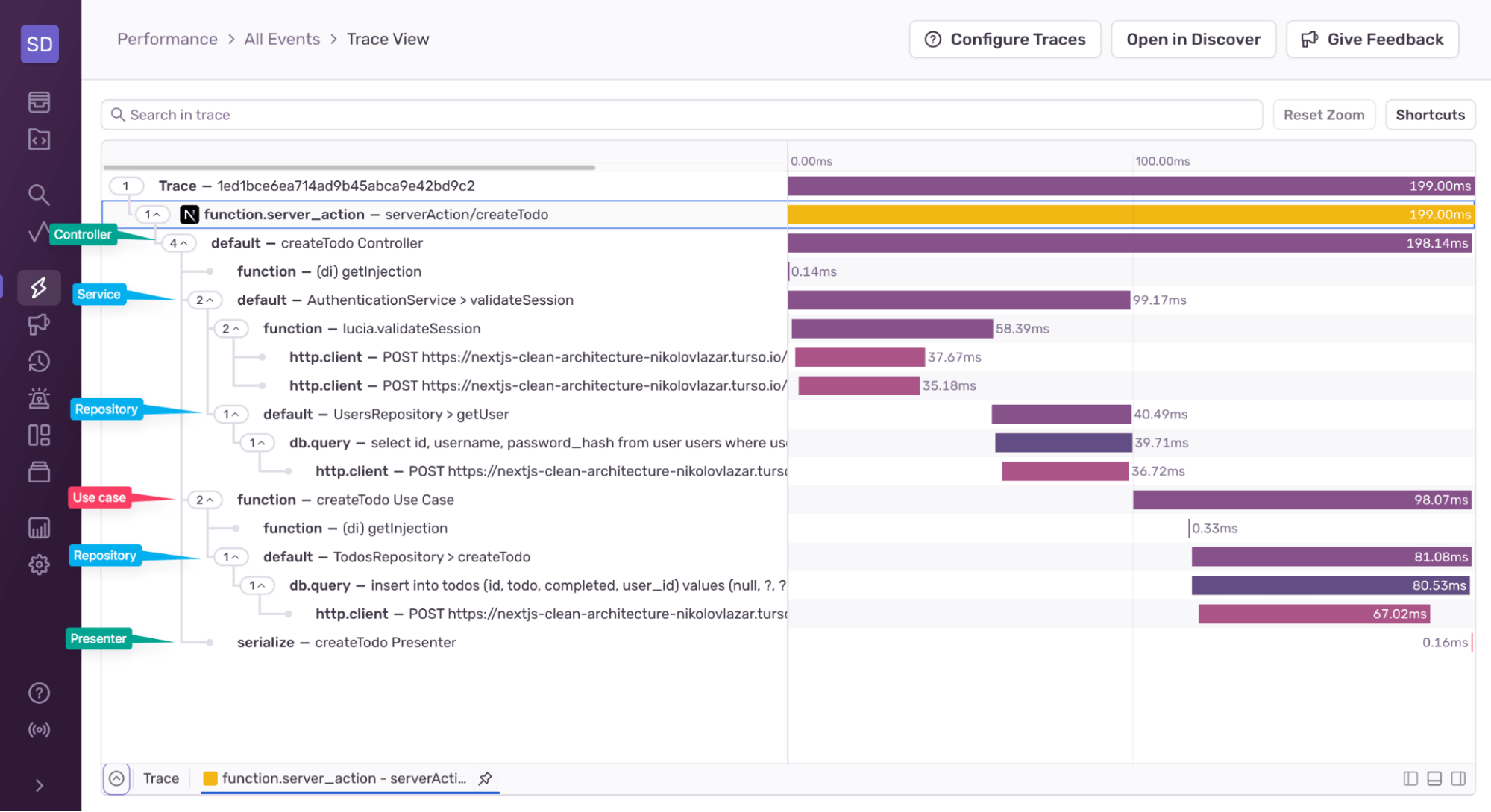This screenshot has width=1491, height=812.
Task: Switch to the Trace tab in the dock
Action: pyautogui.click(x=160, y=778)
